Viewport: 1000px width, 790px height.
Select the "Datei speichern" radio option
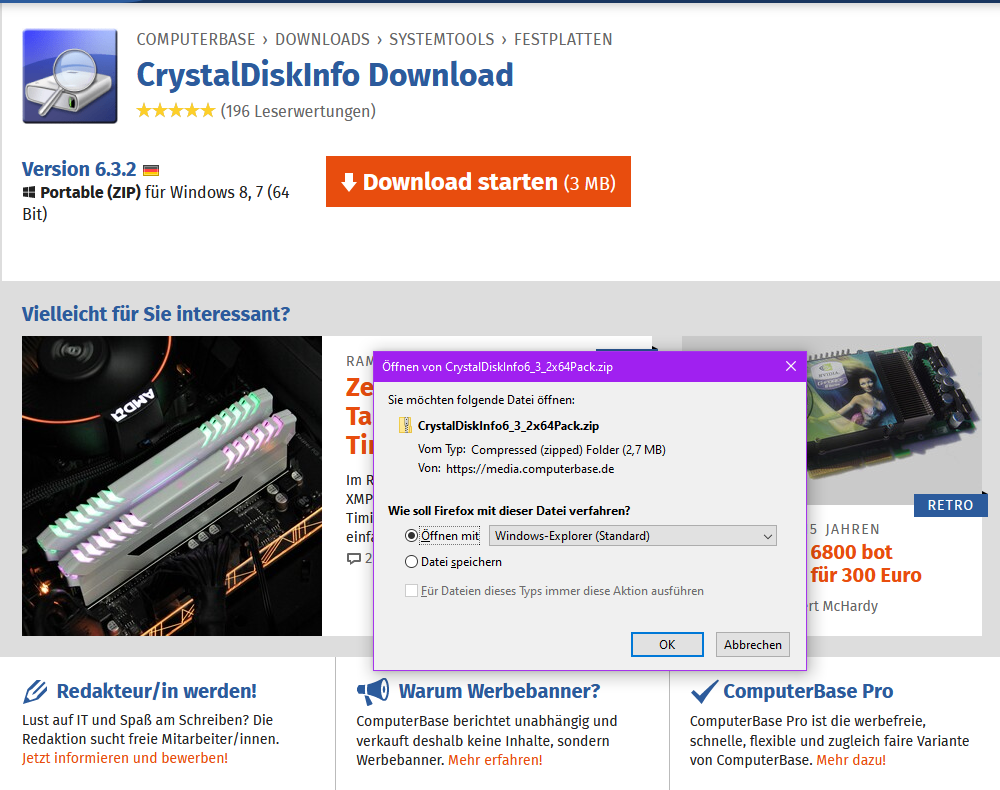[411, 562]
